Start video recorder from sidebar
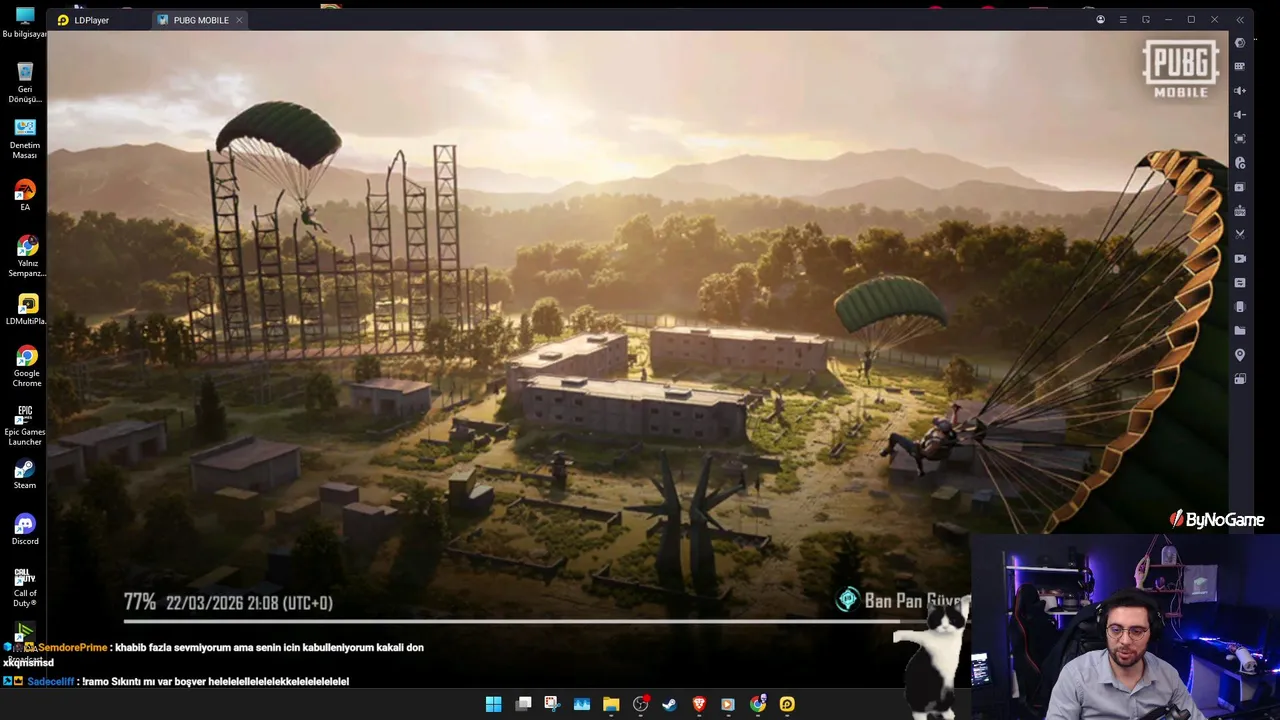This screenshot has width=1280, height=720. pos(1240,258)
